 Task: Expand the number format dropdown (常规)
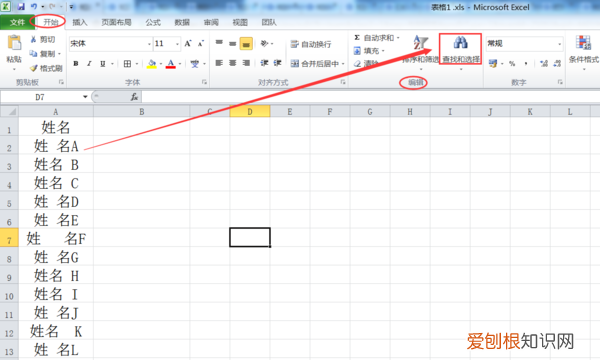pos(559,44)
